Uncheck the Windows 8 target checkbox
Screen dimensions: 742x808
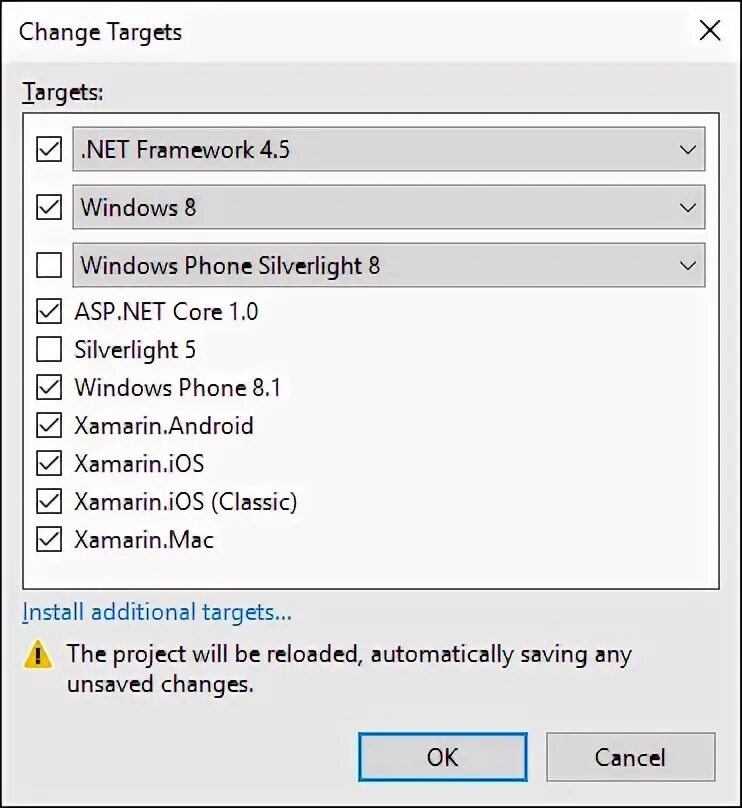48,208
